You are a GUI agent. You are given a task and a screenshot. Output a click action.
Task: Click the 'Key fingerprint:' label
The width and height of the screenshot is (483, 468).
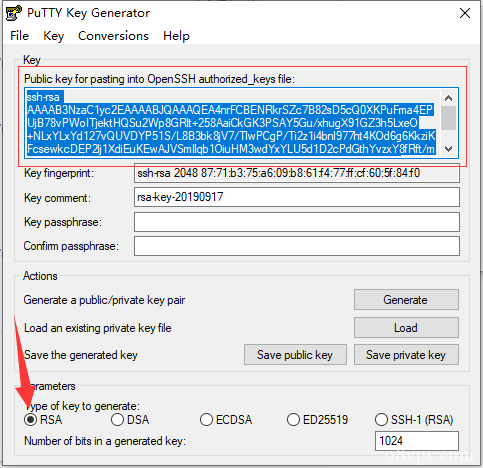click(59, 173)
